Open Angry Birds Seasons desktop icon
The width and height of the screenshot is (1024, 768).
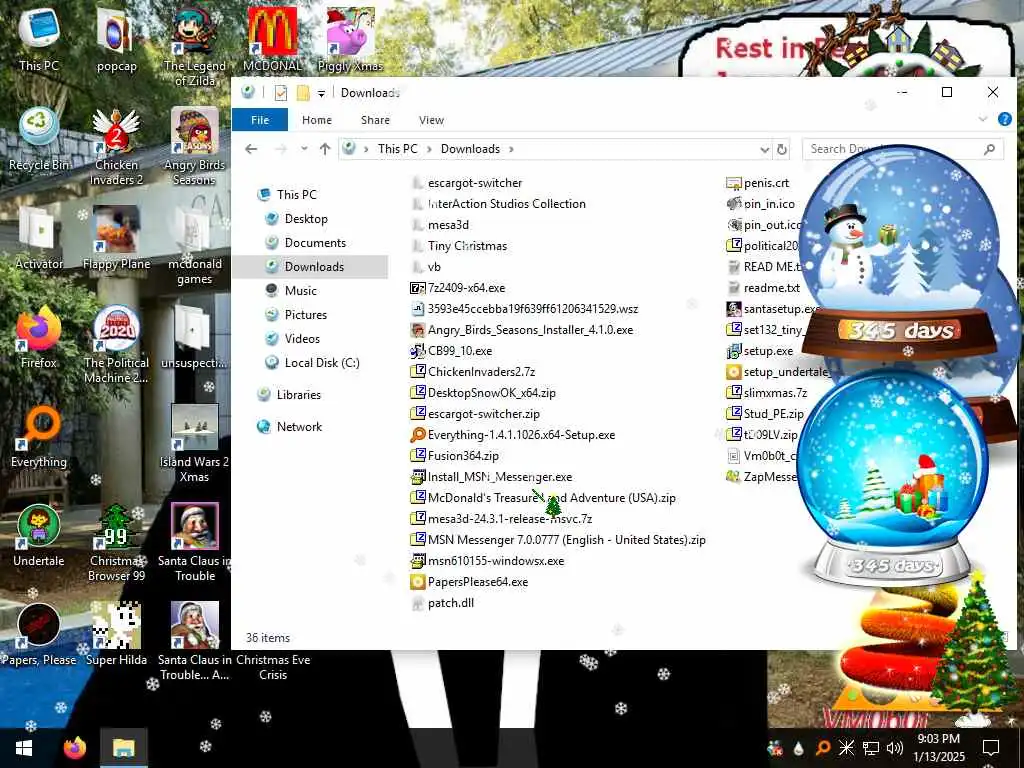(x=195, y=147)
